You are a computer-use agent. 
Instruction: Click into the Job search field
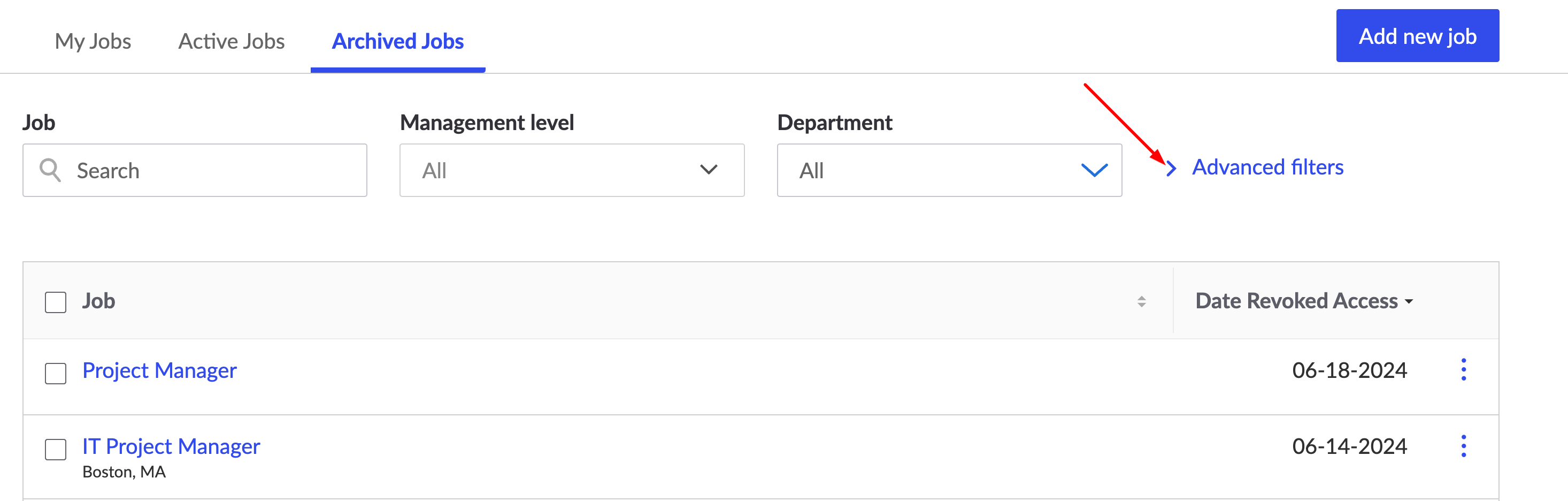213,170
